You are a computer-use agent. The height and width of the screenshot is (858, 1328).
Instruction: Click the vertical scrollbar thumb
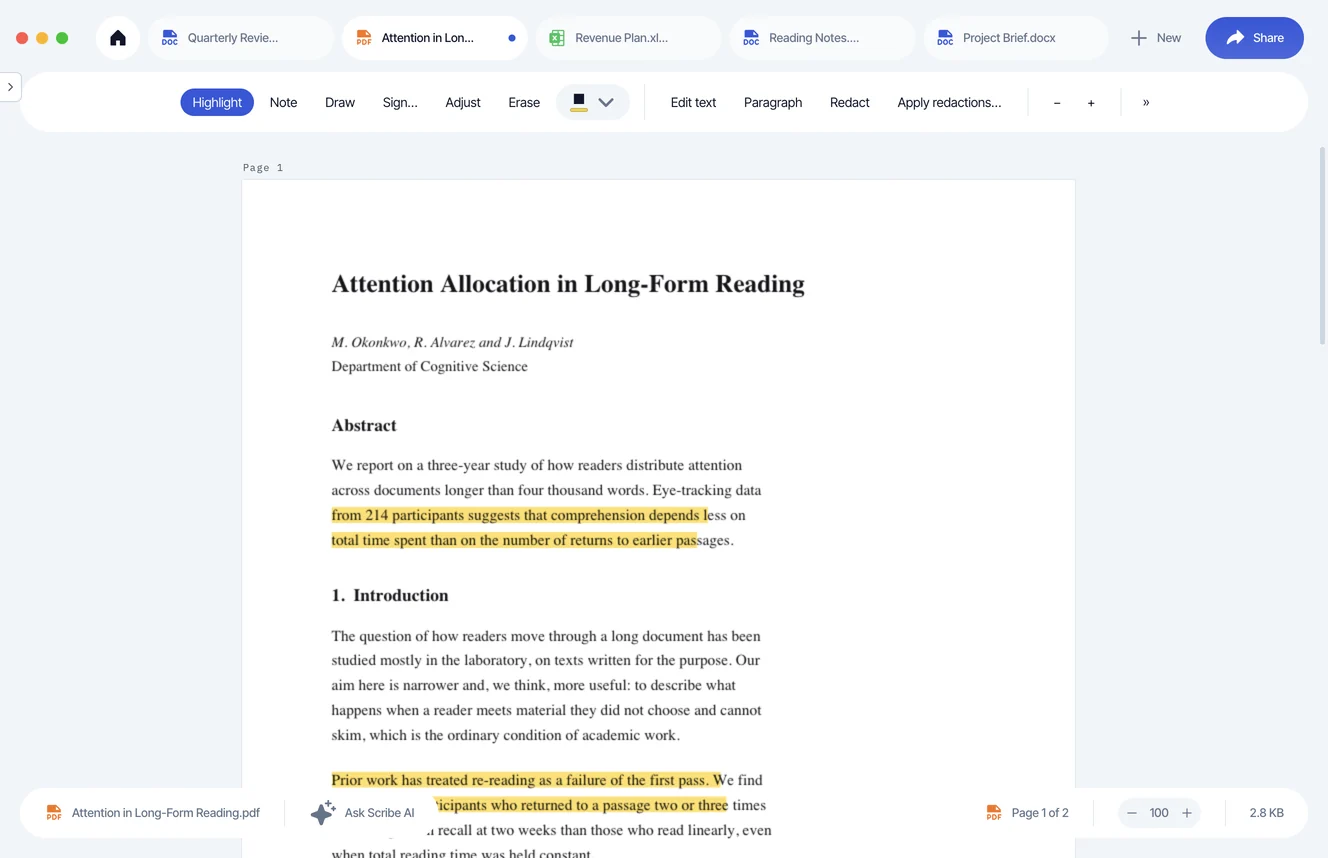1322,245
